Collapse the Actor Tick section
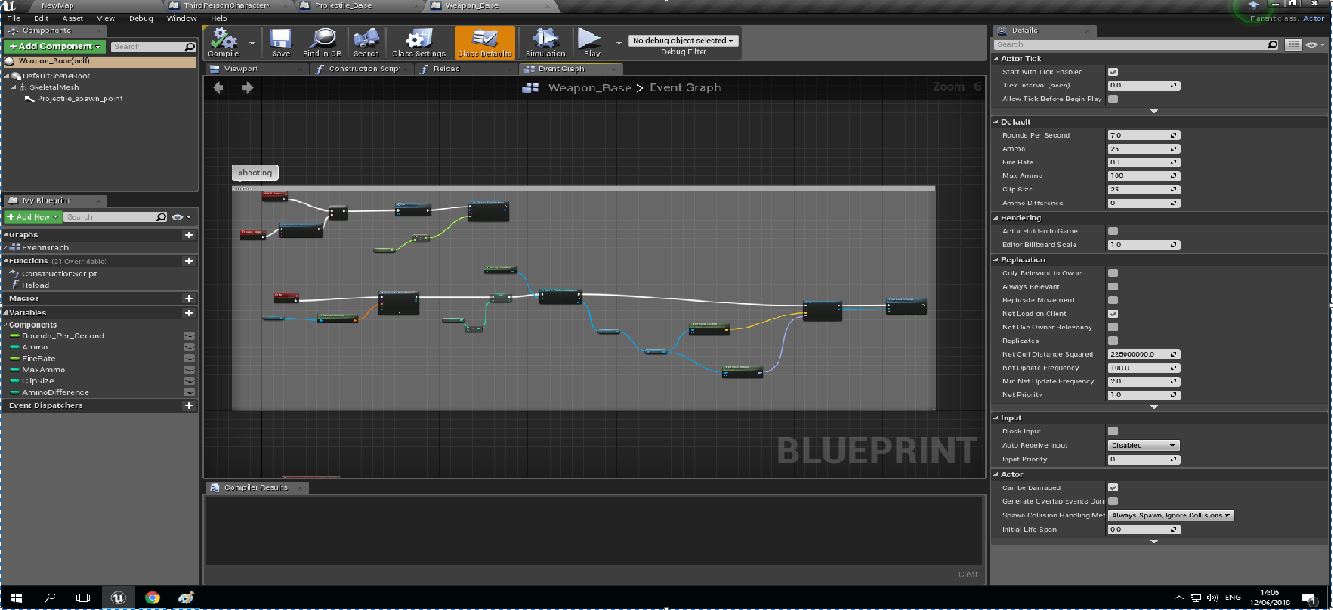Image resolution: width=1333 pixels, height=610 pixels. coord(997,59)
